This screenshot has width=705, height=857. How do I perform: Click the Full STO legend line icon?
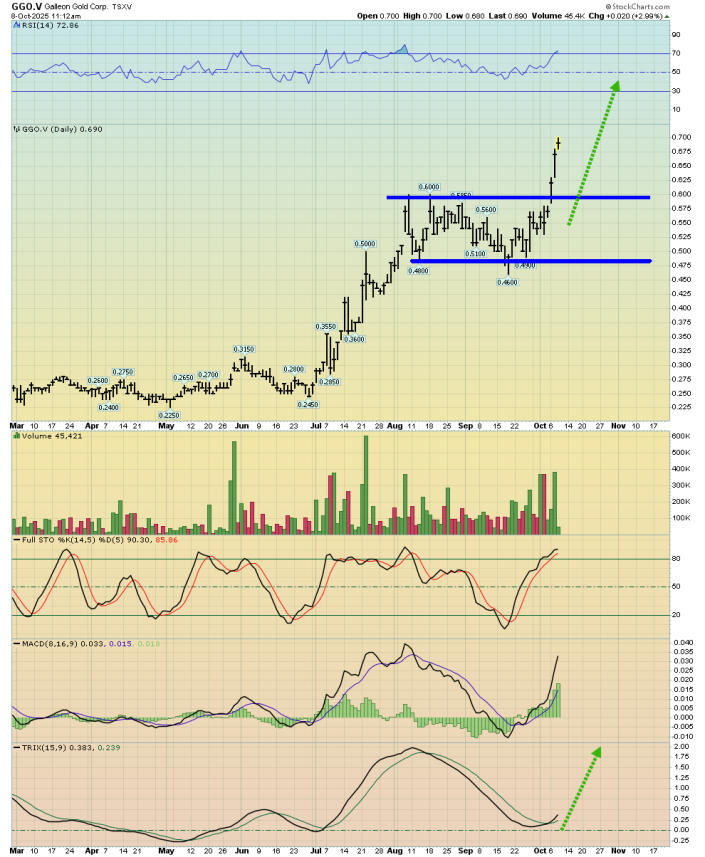click(x=16, y=540)
